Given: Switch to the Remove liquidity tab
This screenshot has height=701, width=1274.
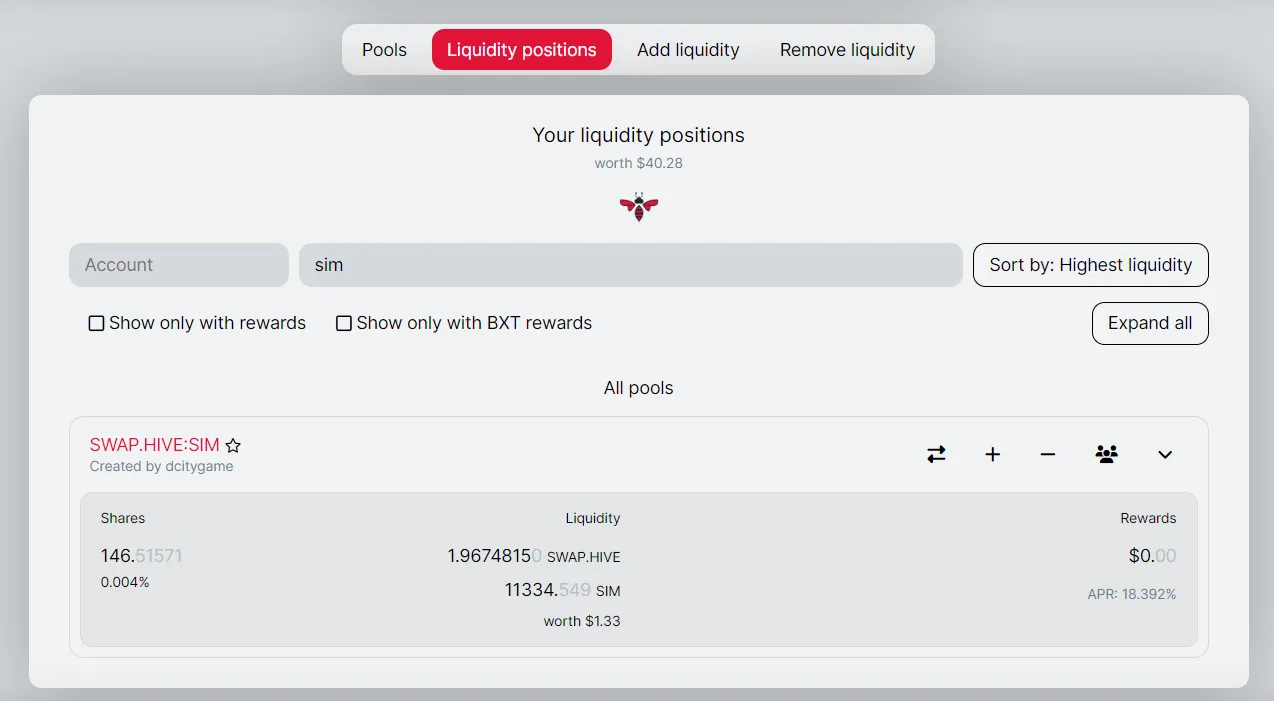Looking at the screenshot, I should 847,49.
